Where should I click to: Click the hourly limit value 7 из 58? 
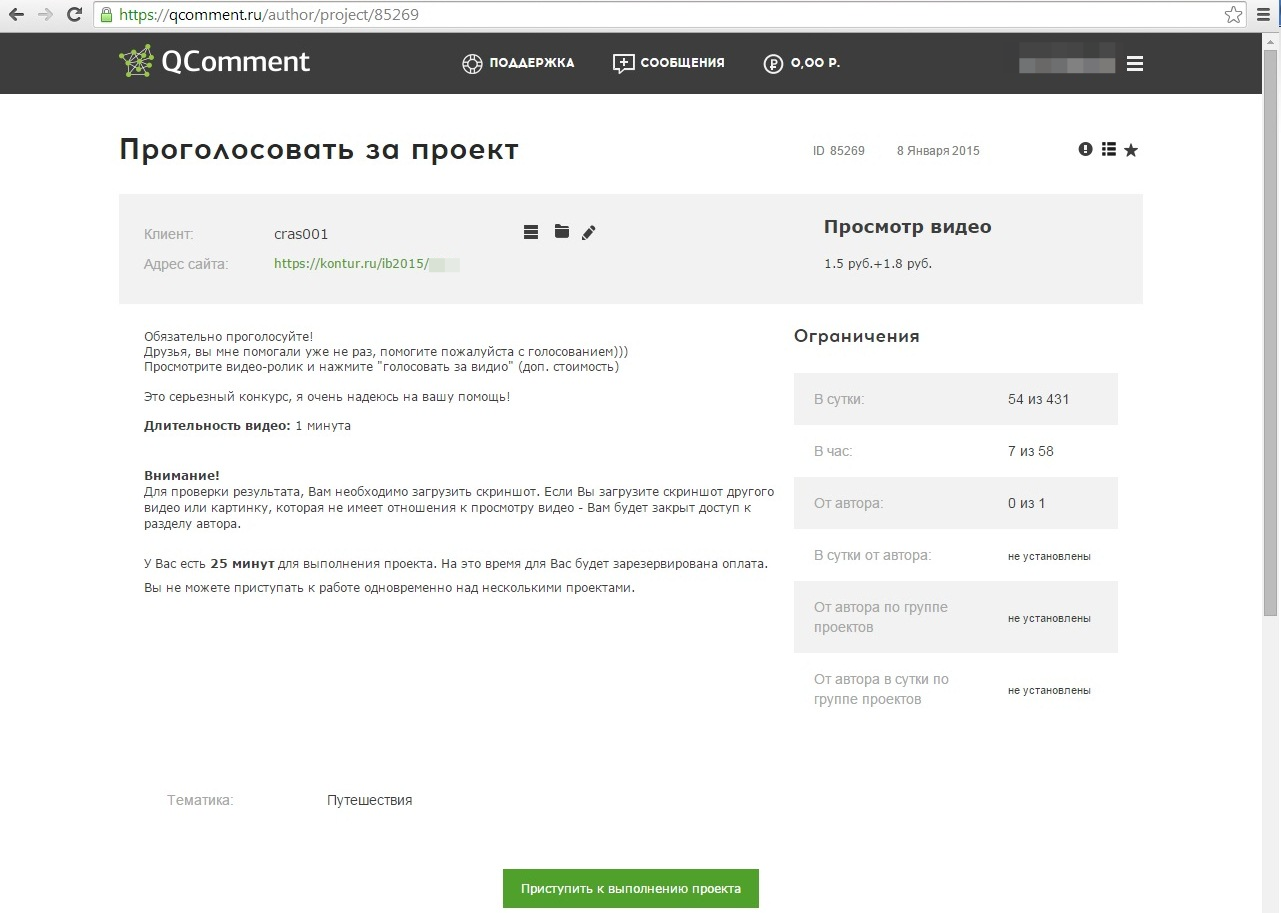pos(1031,451)
